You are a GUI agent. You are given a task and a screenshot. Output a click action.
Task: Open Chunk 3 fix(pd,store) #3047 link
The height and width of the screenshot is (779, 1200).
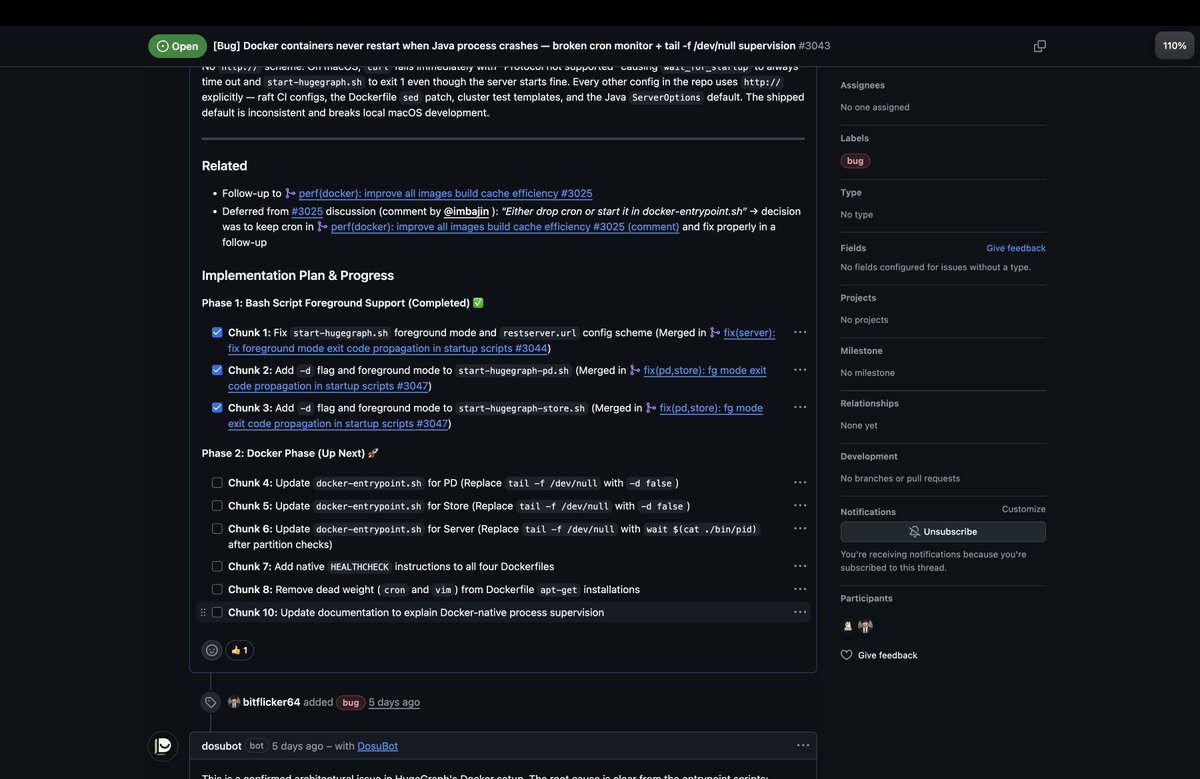495,416
